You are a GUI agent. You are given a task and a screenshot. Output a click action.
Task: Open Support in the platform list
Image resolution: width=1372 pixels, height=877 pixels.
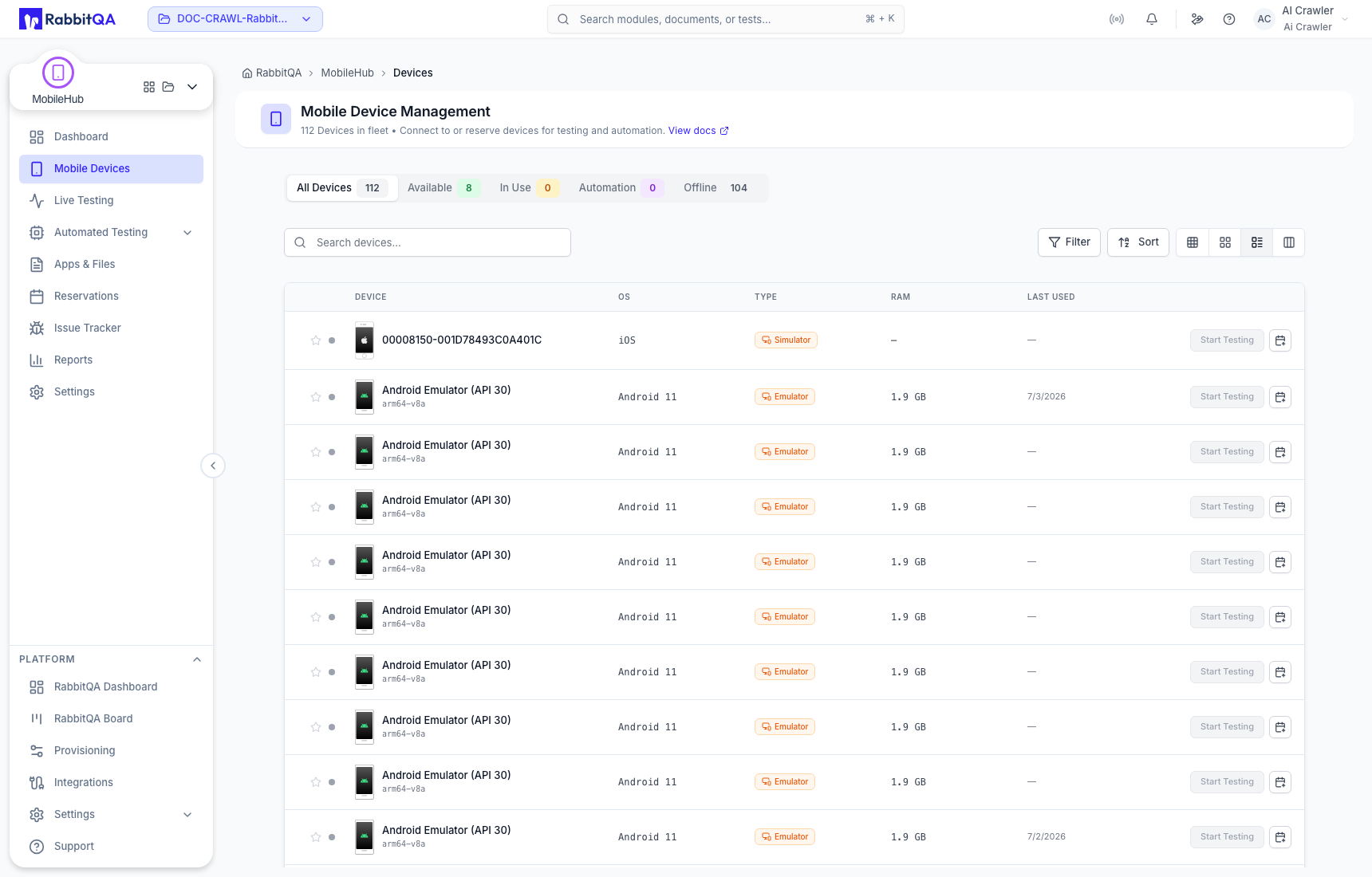coord(111,846)
